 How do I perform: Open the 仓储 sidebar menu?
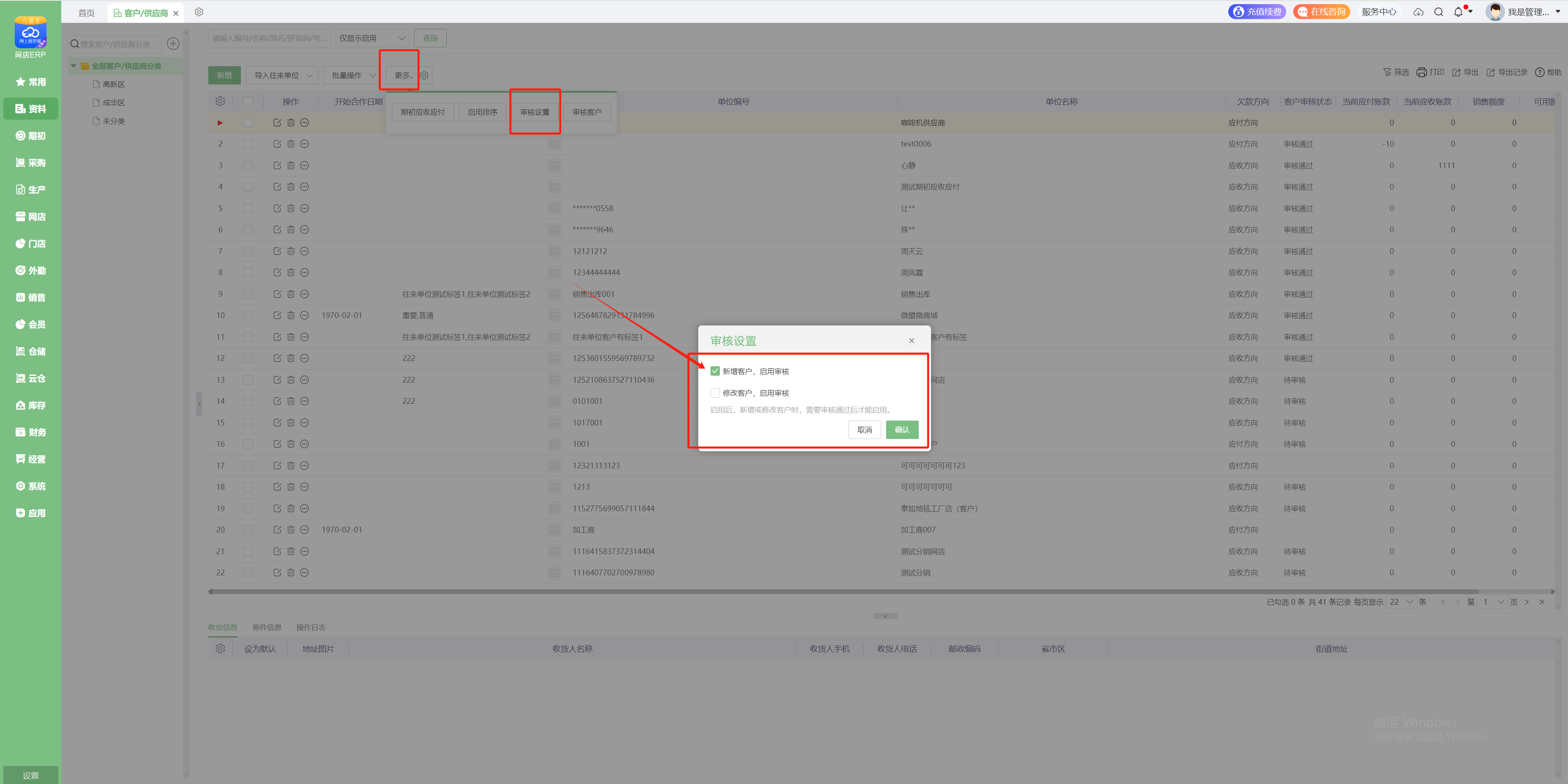(31, 351)
